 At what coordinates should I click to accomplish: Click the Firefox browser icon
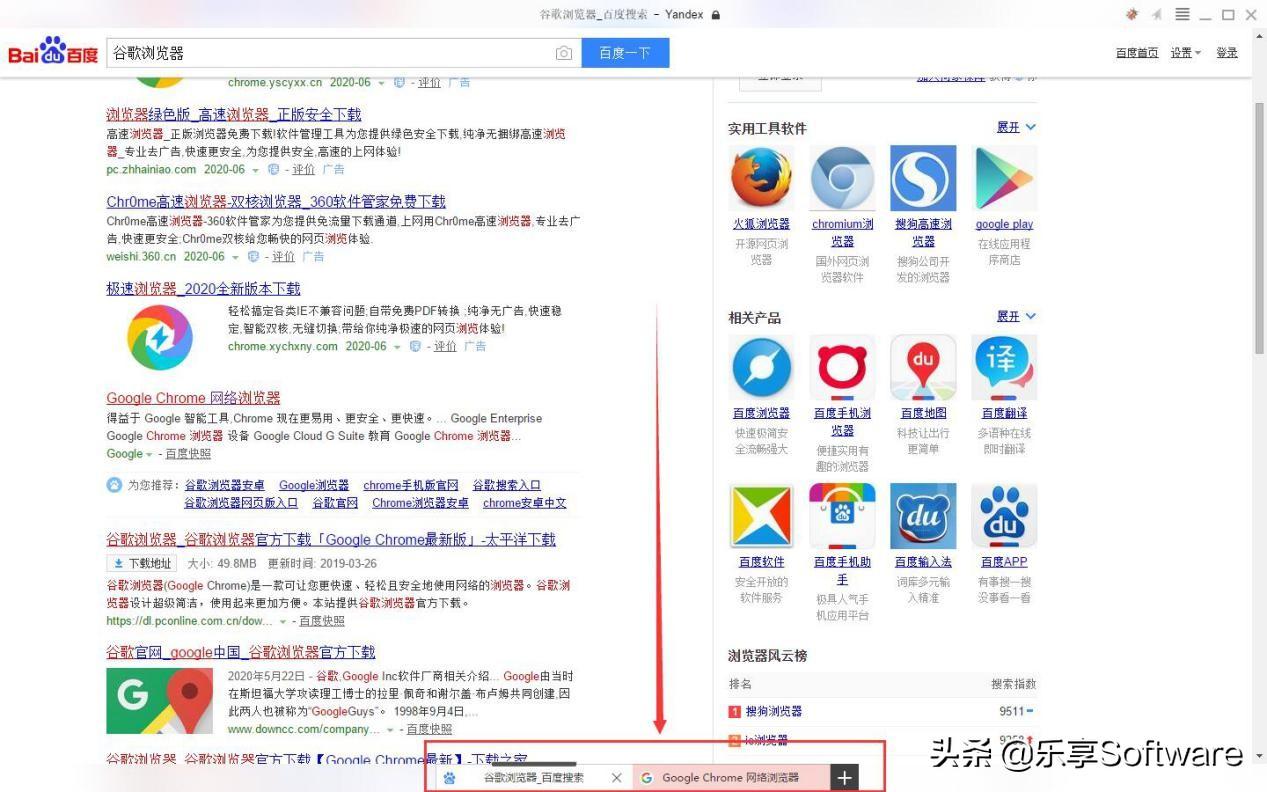coord(761,179)
